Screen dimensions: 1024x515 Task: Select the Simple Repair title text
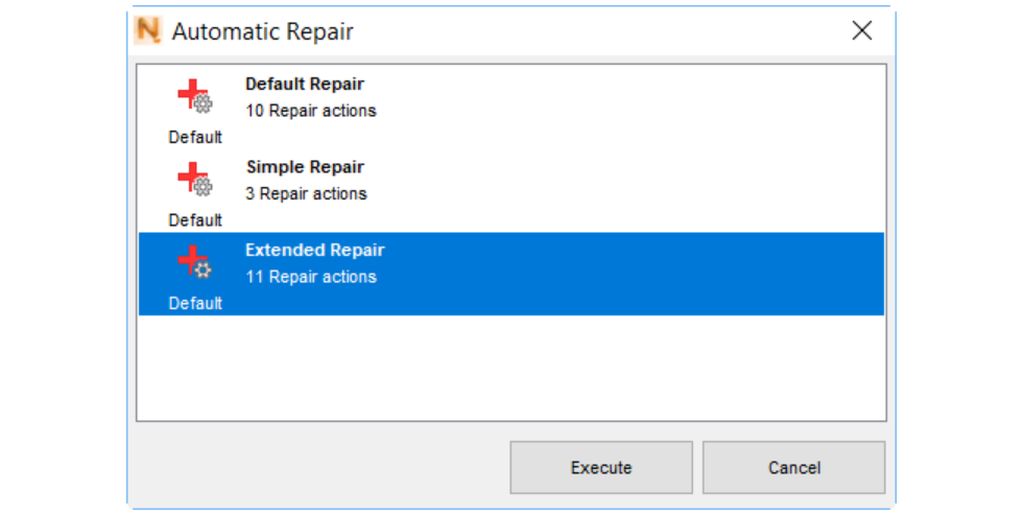click(x=305, y=167)
